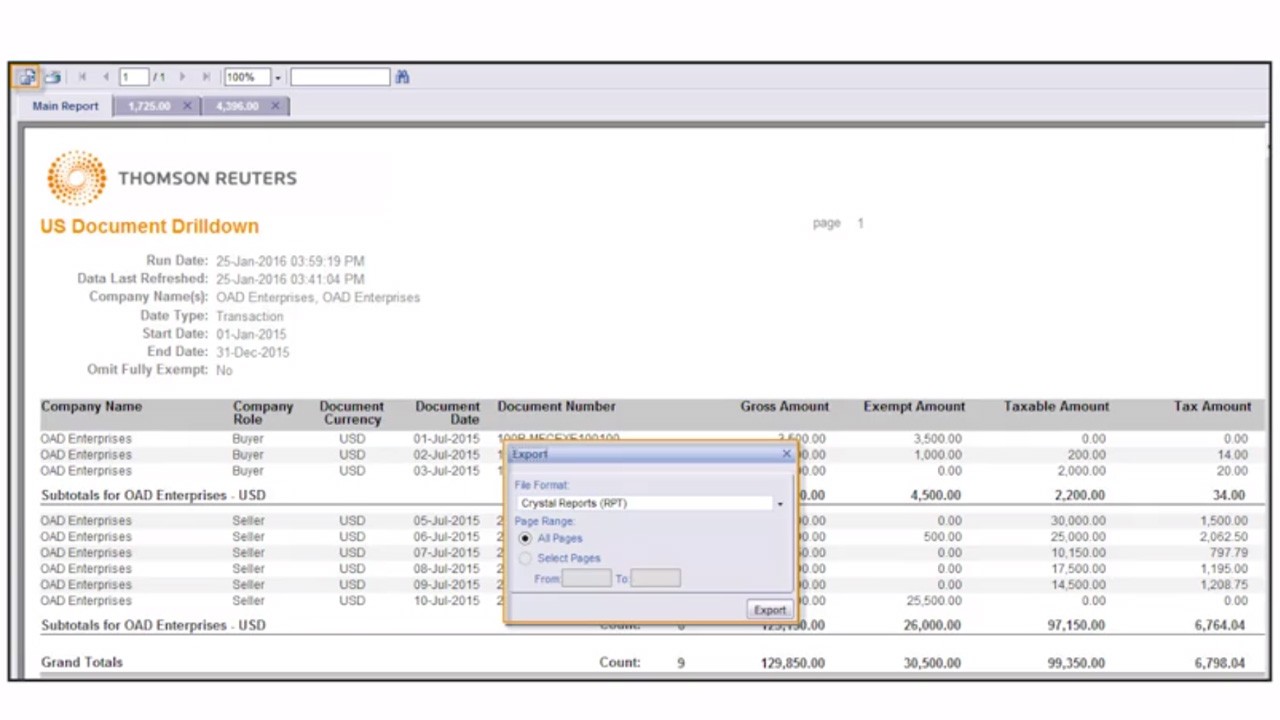The width and height of the screenshot is (1280, 720).
Task: Click the next page arrow
Action: pos(182,77)
